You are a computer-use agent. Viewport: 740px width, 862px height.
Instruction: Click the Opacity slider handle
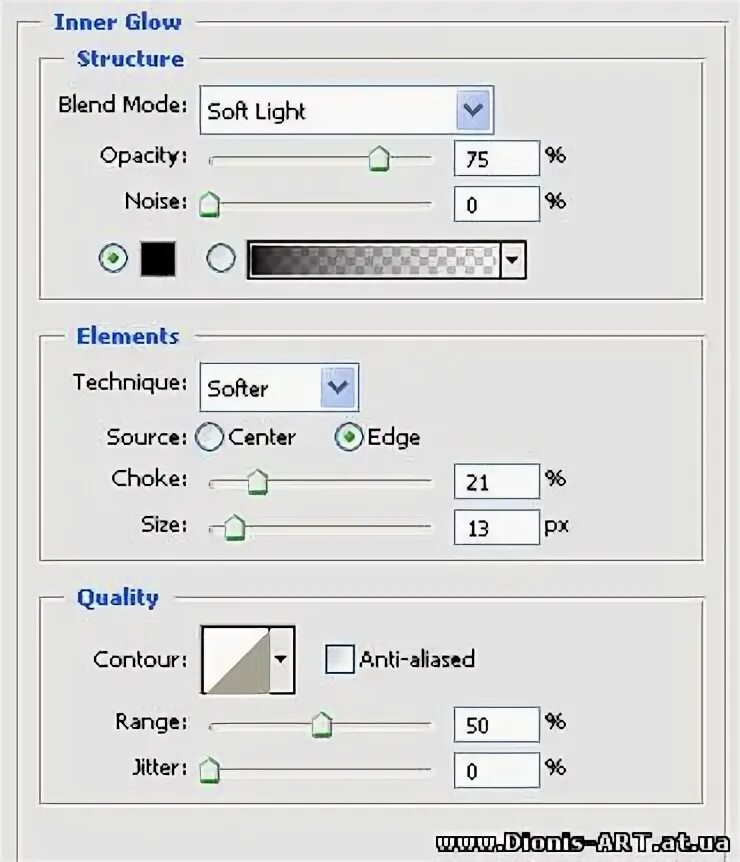[x=378, y=159]
